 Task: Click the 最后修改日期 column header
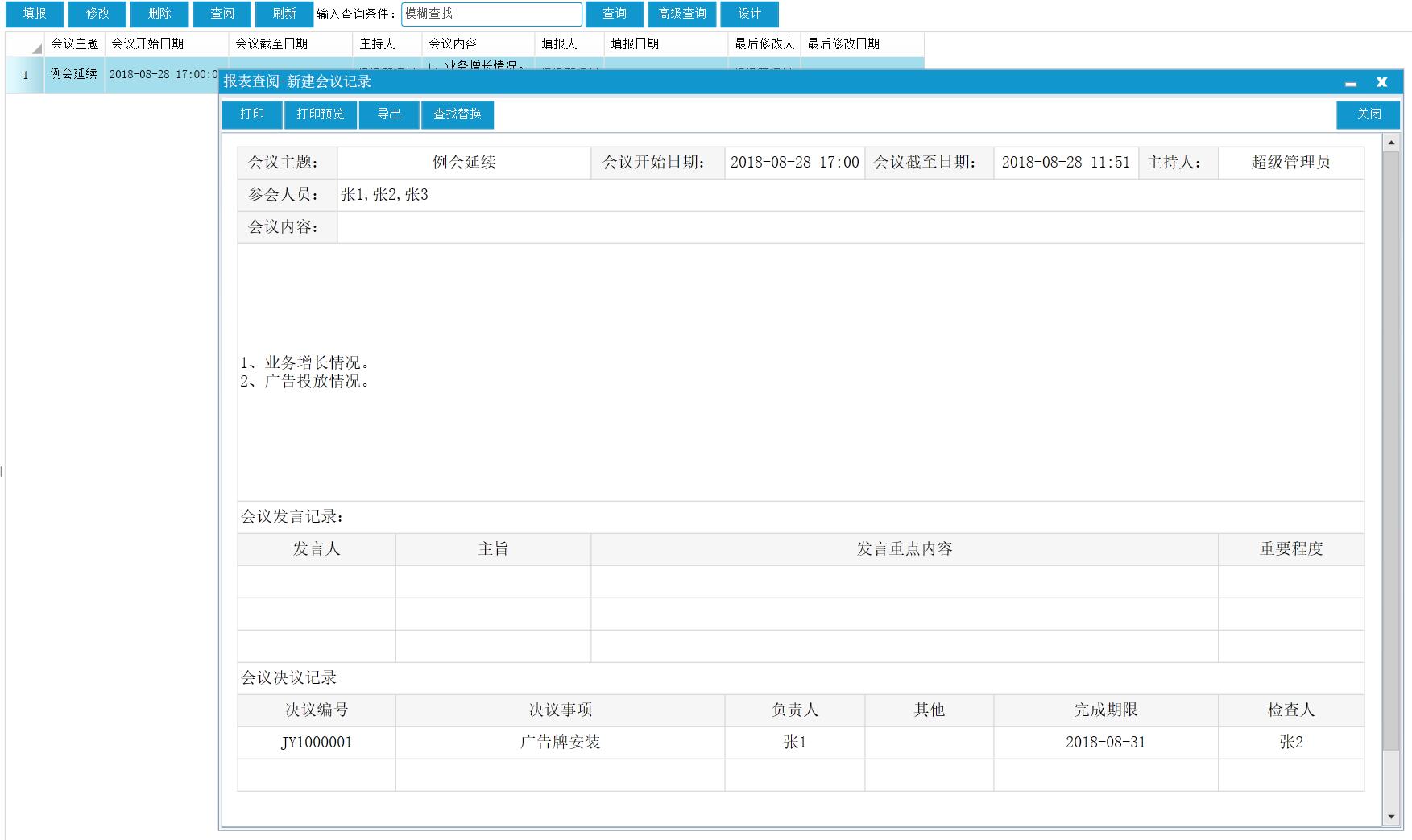[862, 43]
